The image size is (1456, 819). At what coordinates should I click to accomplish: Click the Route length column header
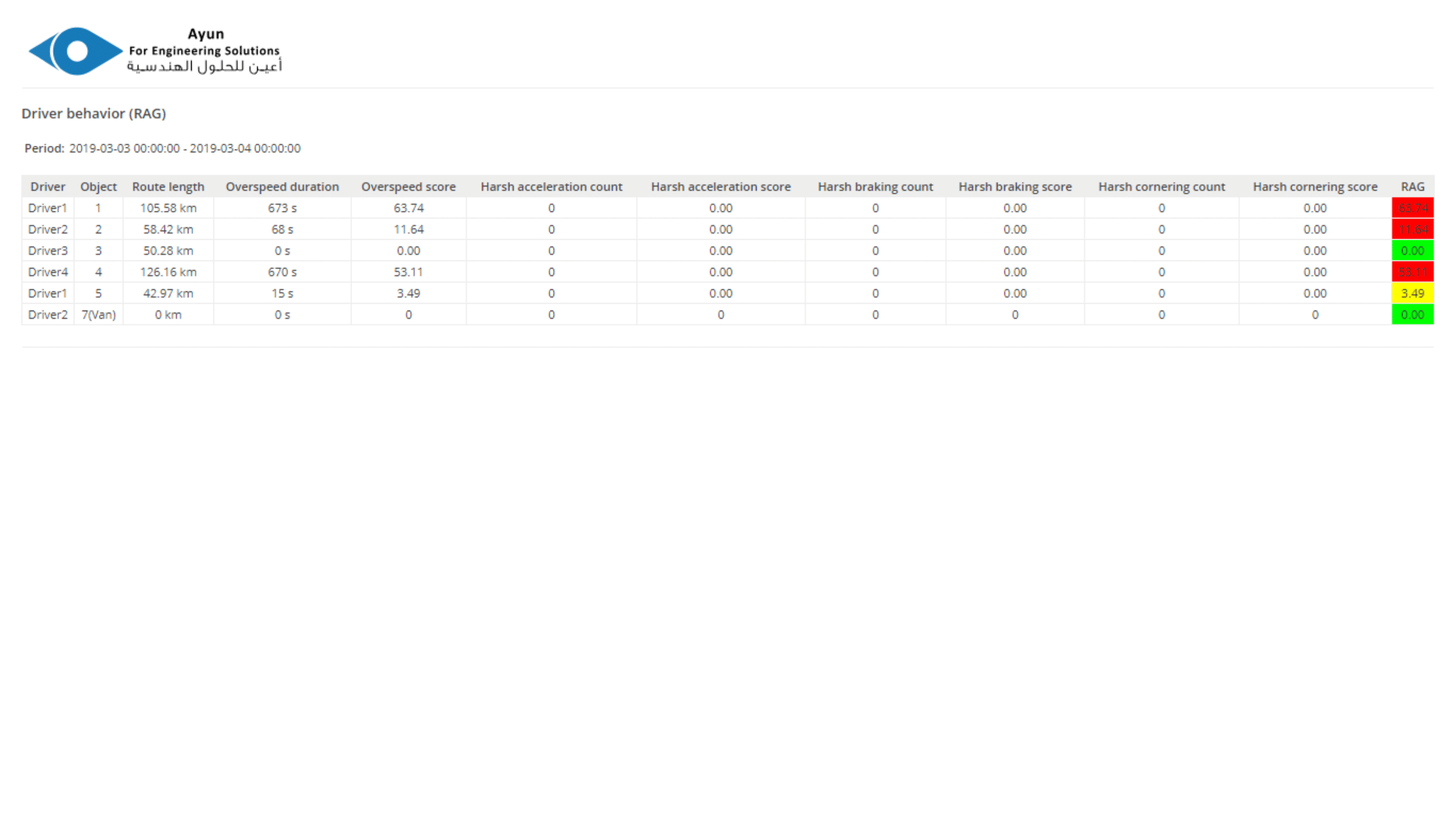pyautogui.click(x=168, y=187)
